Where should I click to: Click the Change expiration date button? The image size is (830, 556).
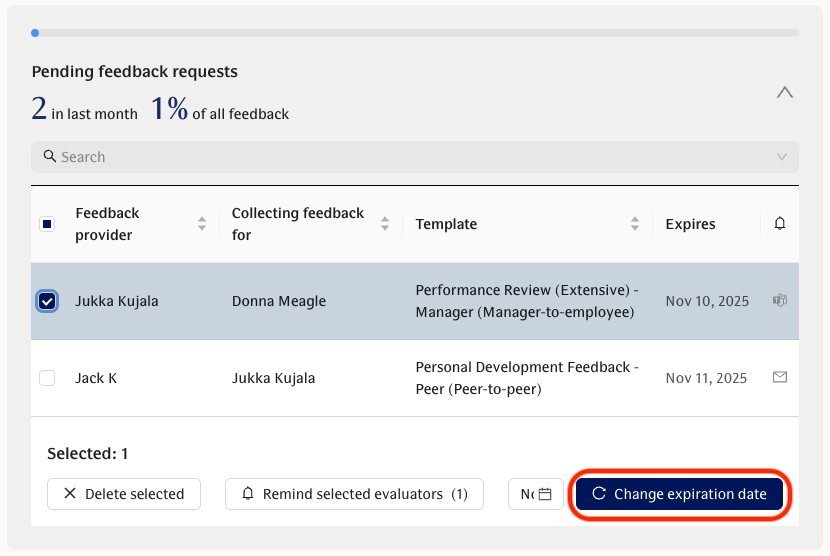point(679,494)
